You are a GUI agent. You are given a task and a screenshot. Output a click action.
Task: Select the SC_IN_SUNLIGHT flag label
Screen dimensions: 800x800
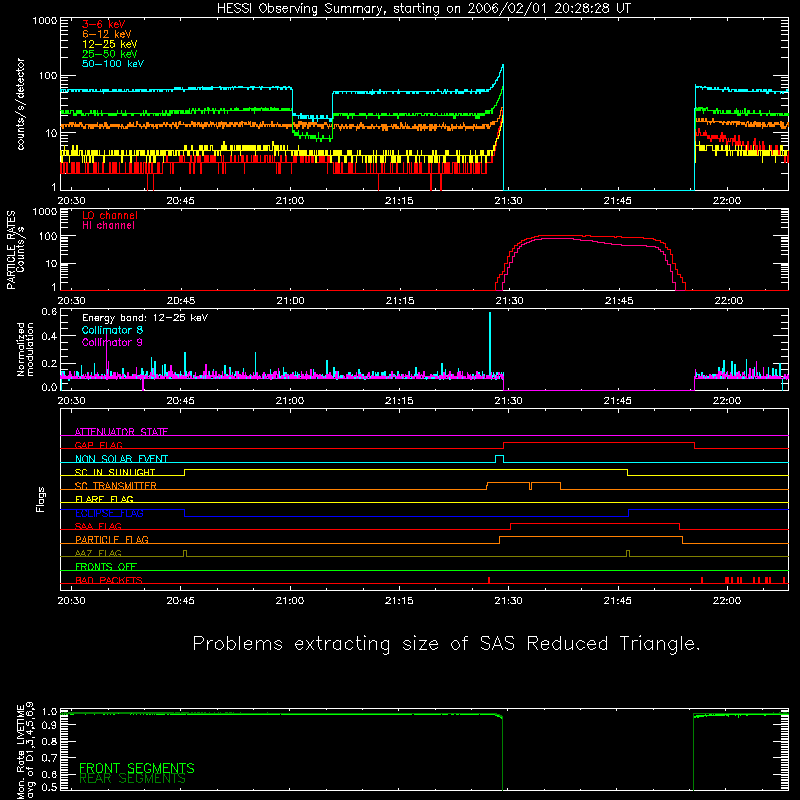115,472
